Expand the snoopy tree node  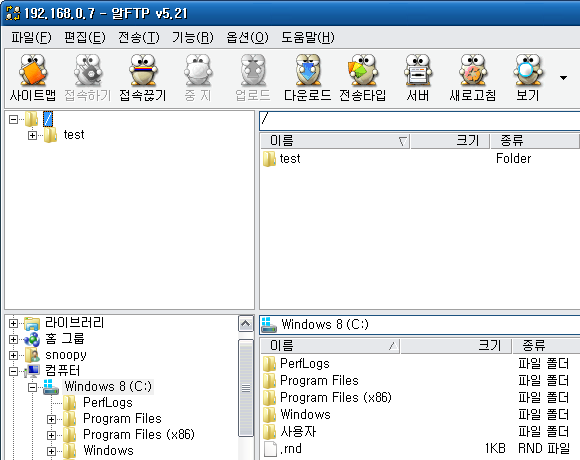pos(13,355)
